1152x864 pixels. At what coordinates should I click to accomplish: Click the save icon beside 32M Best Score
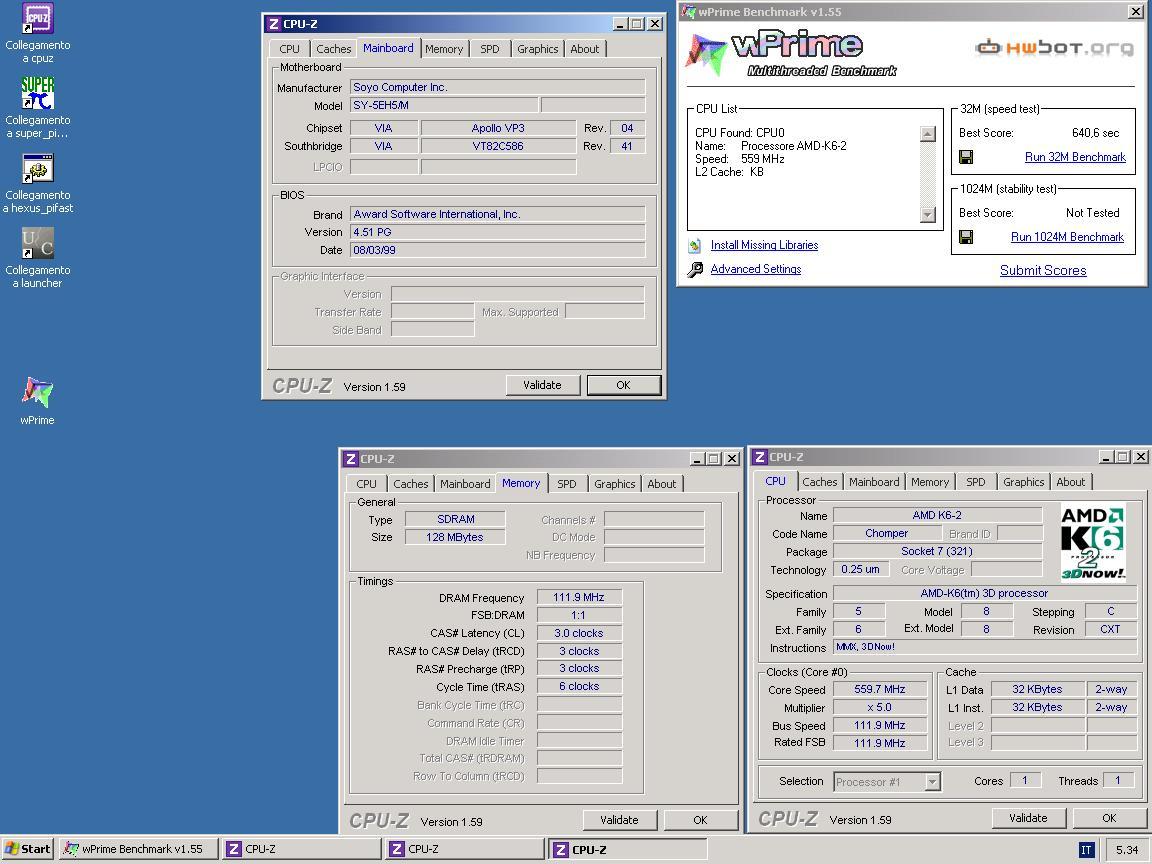click(966, 156)
